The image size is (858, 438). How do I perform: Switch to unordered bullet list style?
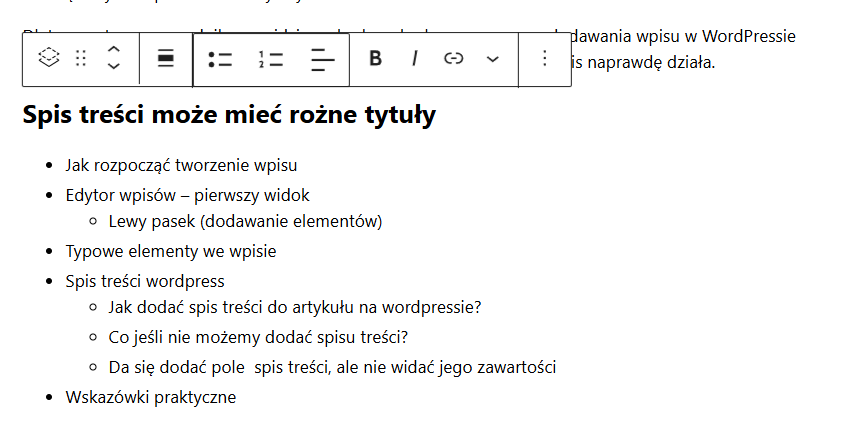click(220, 59)
